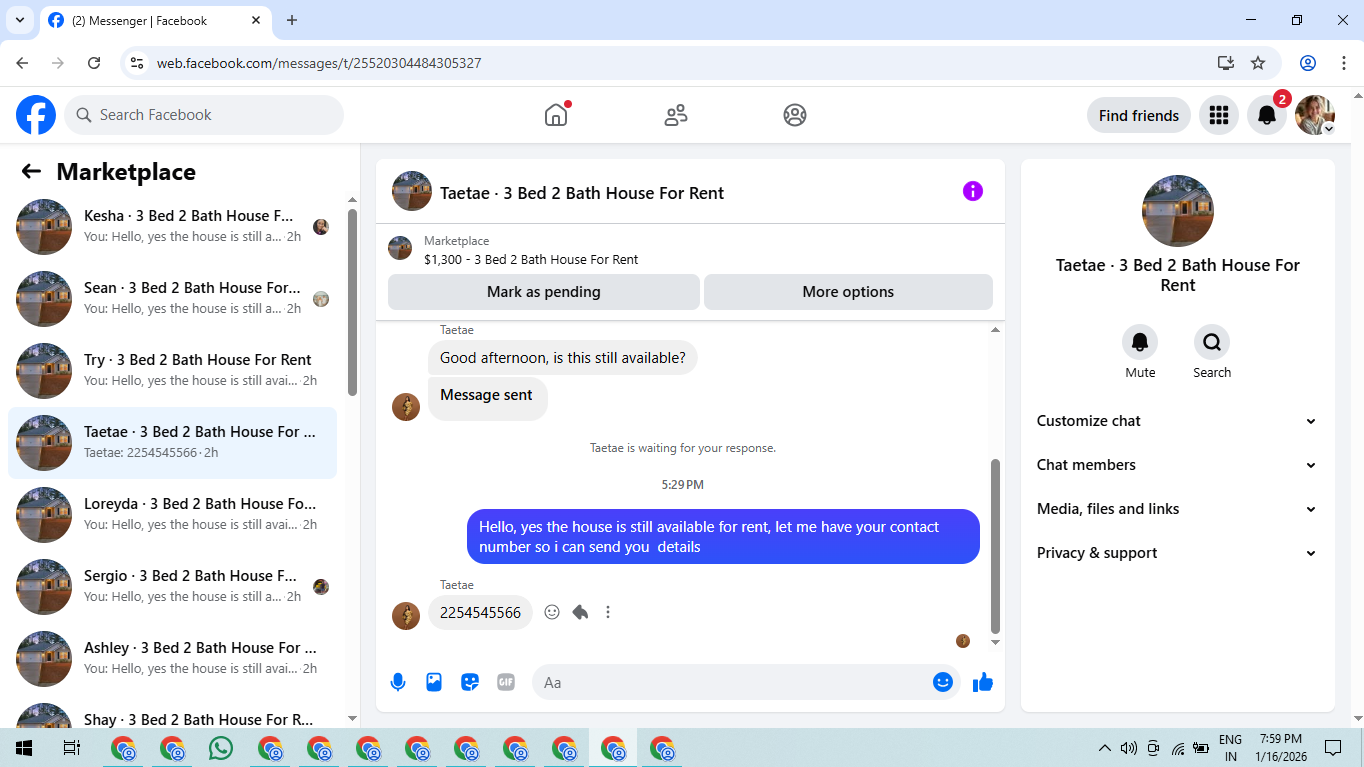This screenshot has width=1364, height=767.
Task: Click the Find friends button
Action: click(1139, 115)
